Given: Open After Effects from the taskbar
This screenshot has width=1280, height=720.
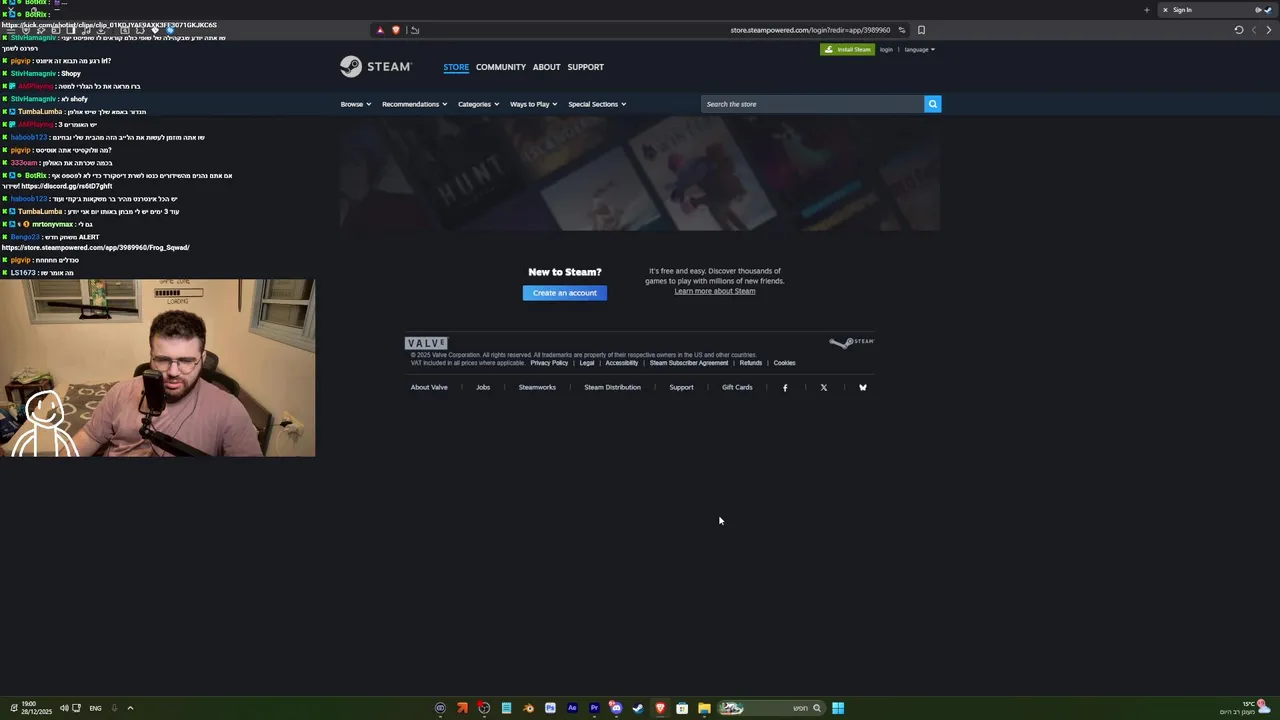Looking at the screenshot, I should tap(572, 708).
